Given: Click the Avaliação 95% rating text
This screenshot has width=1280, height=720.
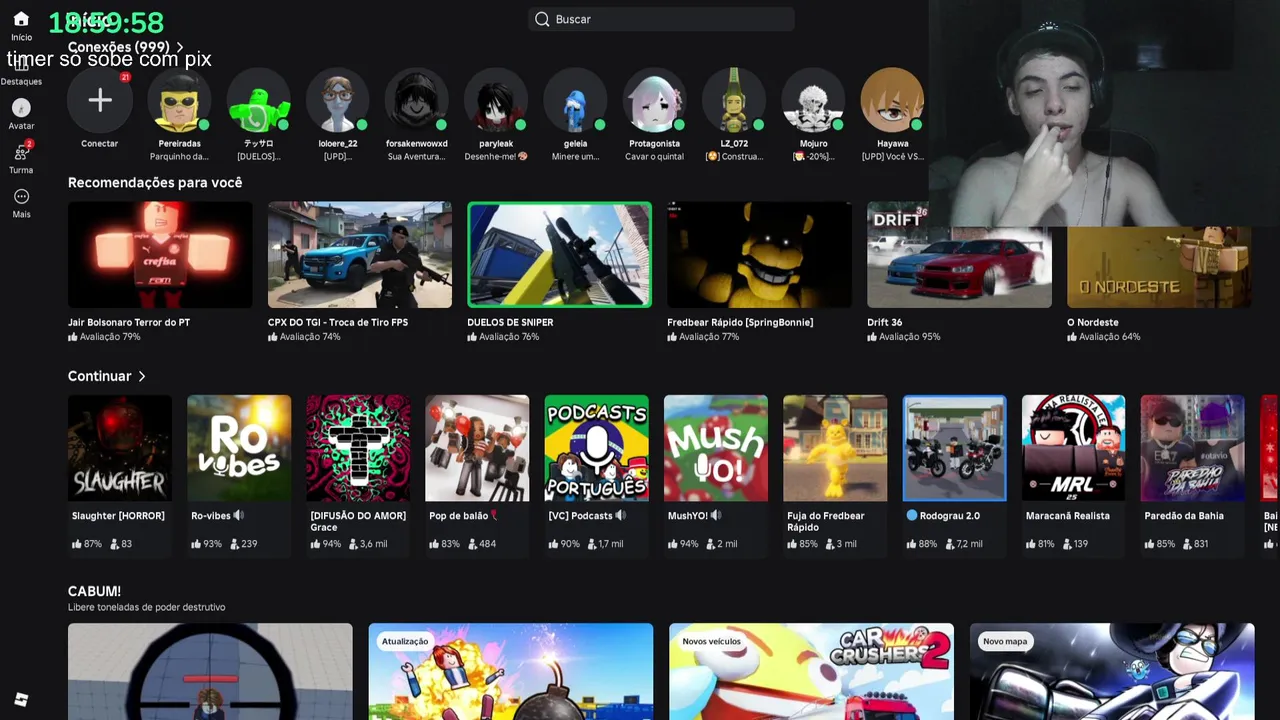Looking at the screenshot, I should [910, 337].
